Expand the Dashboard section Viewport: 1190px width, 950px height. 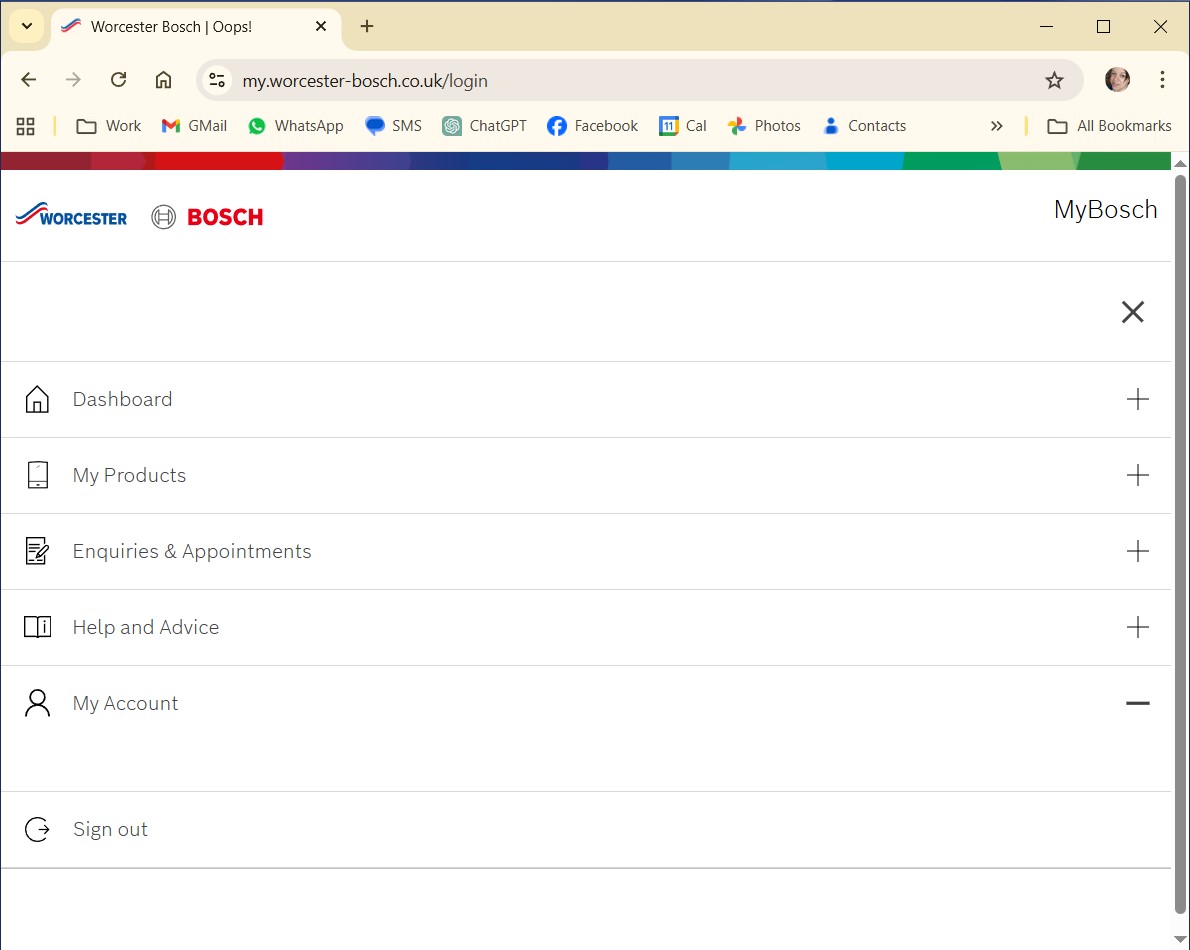pyautogui.click(x=1137, y=399)
